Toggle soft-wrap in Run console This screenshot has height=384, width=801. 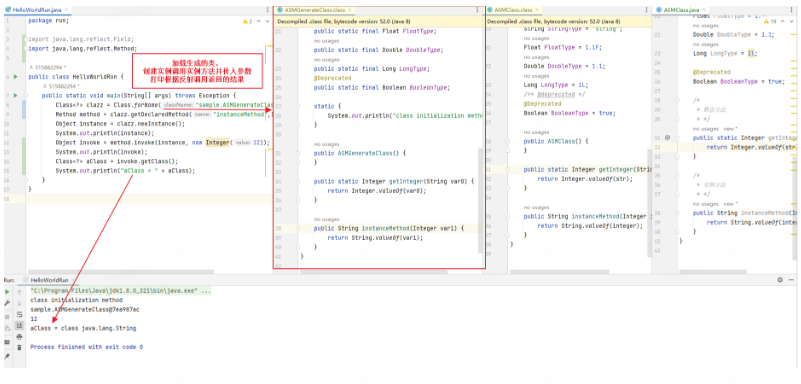(19, 314)
